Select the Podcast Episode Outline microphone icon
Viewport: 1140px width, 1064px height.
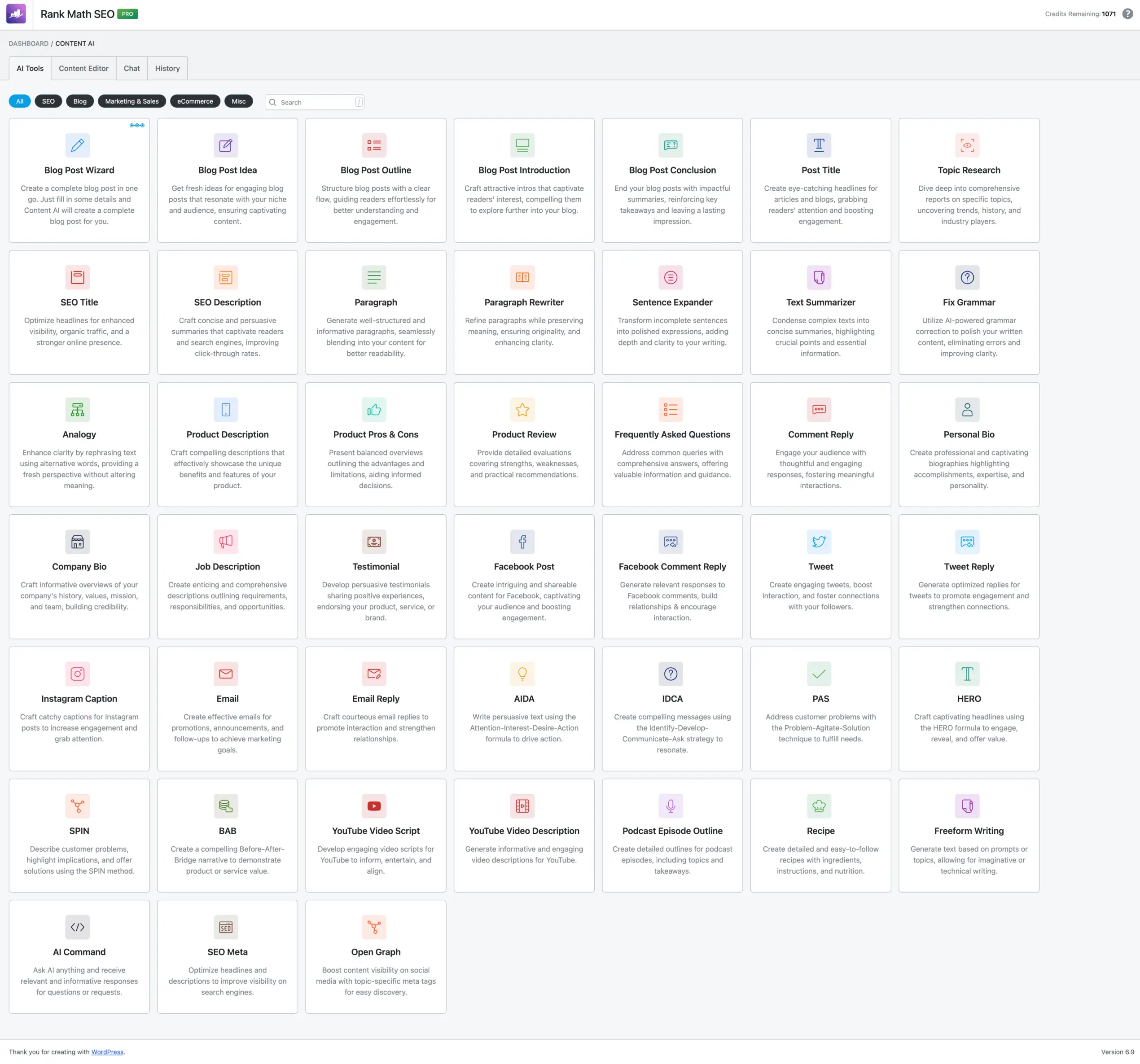671,806
